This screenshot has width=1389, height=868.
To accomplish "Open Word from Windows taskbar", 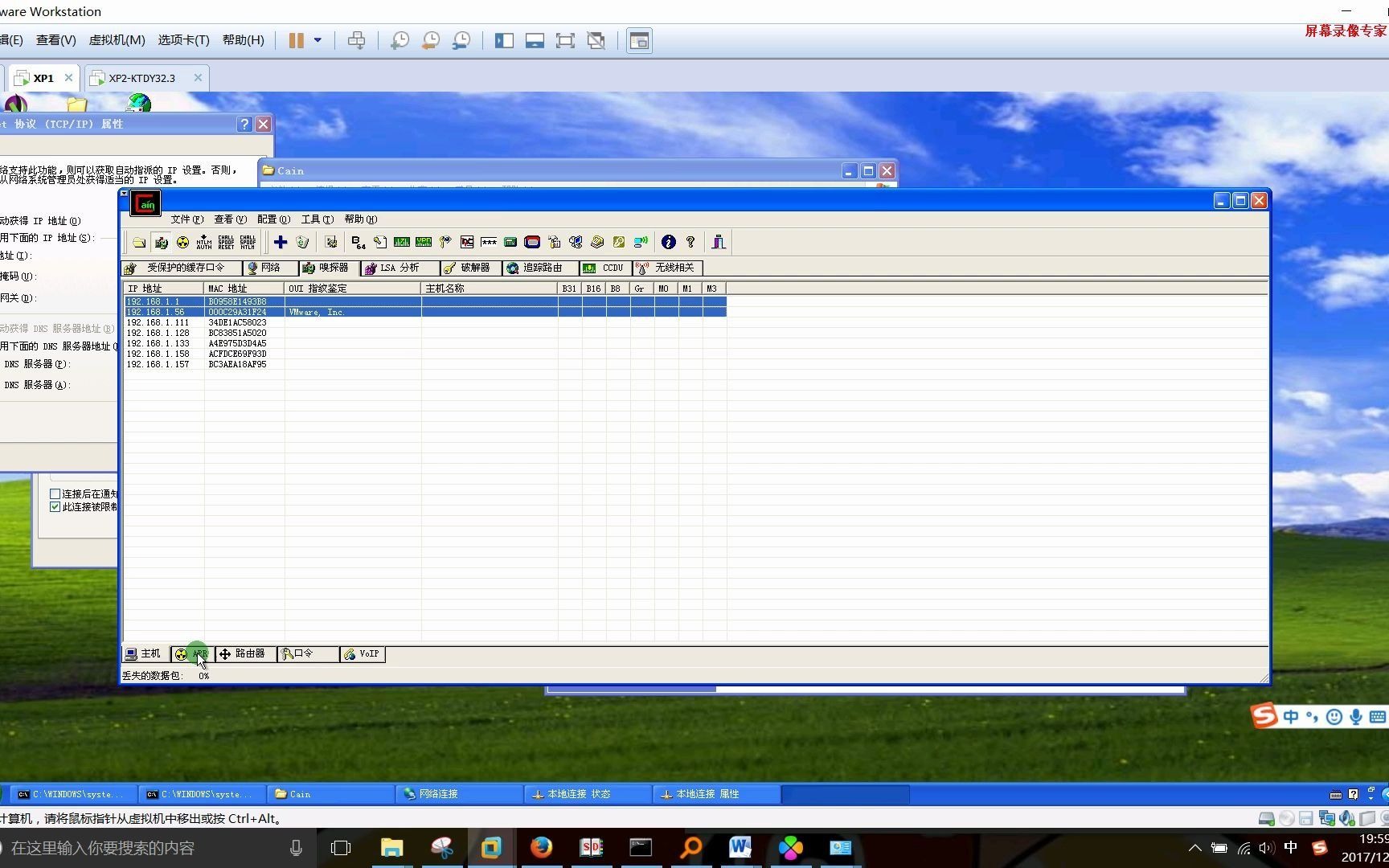I will pos(740,848).
